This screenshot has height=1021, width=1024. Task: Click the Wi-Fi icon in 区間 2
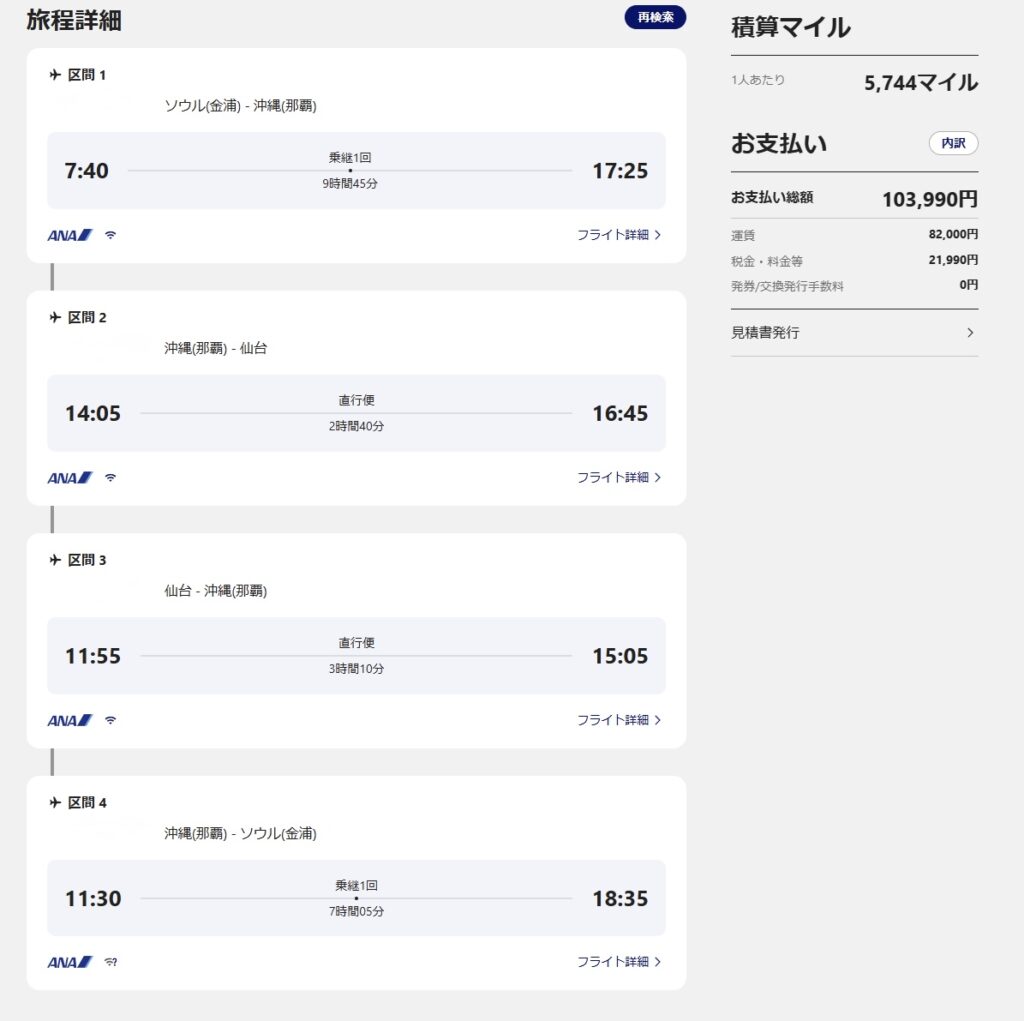point(110,478)
